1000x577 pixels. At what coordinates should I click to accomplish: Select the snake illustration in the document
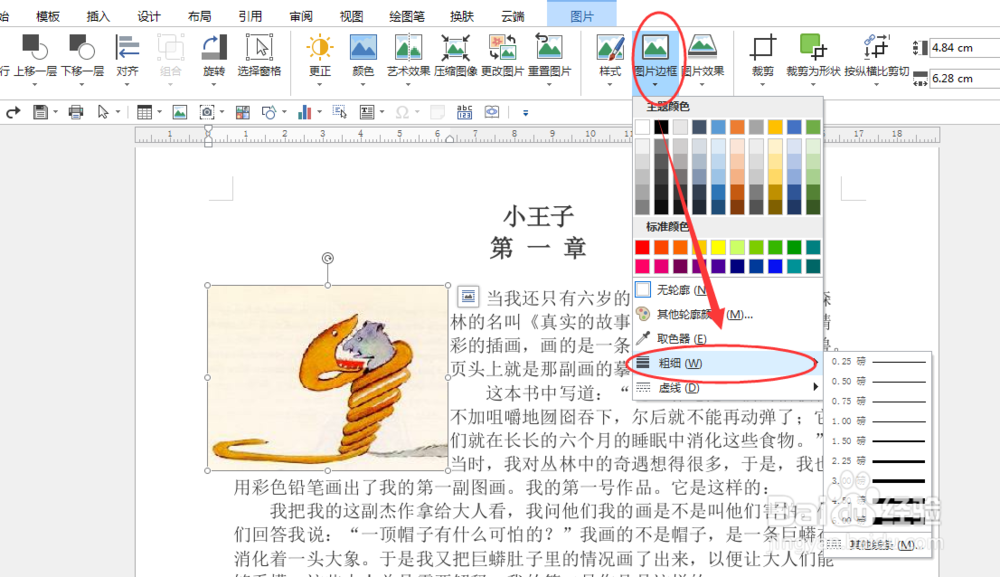click(328, 378)
